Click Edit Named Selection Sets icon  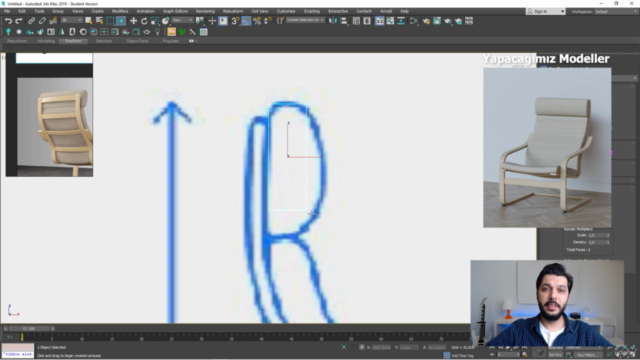point(280,21)
